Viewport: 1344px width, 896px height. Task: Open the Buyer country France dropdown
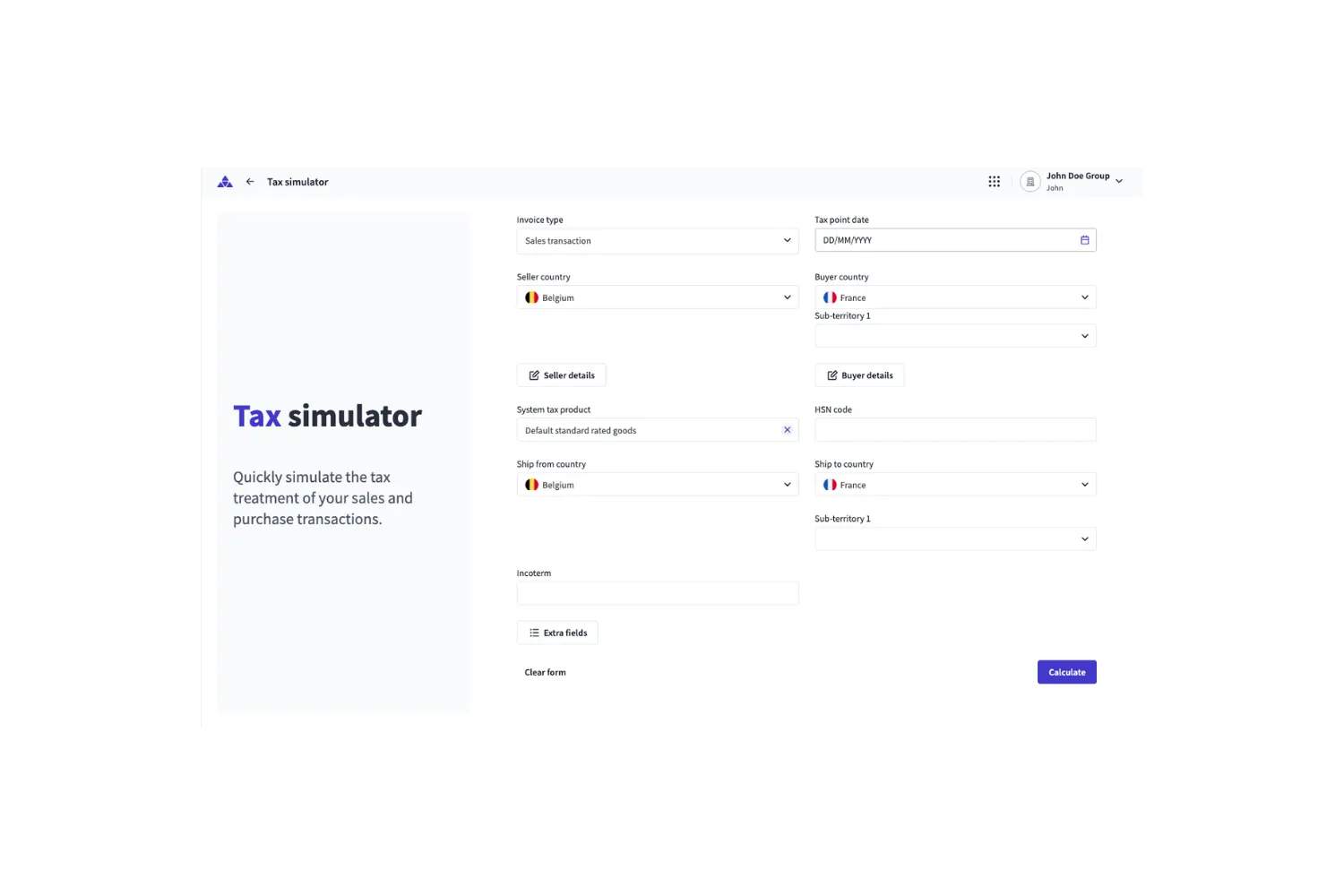(955, 297)
